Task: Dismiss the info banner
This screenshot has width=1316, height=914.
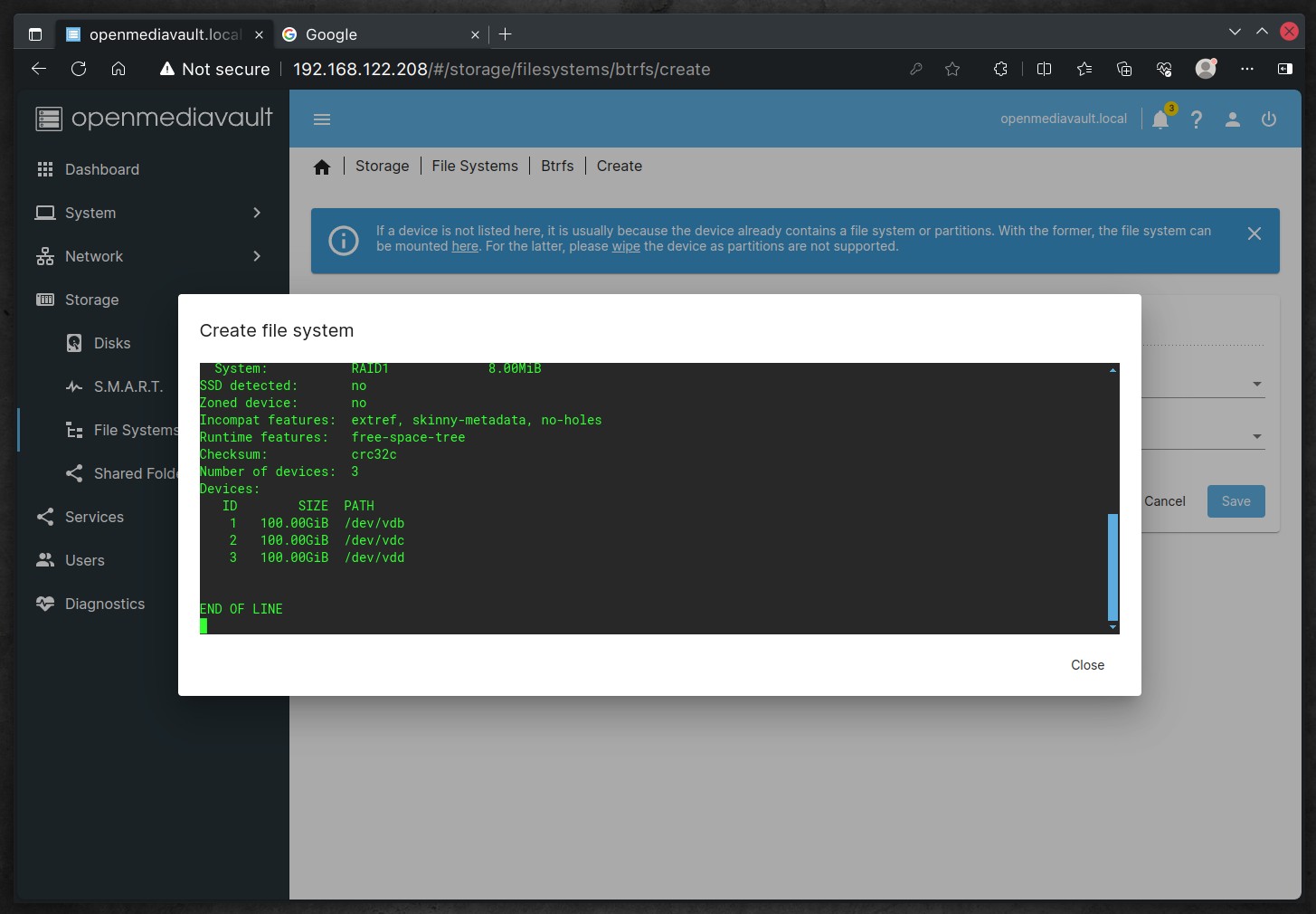Action: click(x=1254, y=233)
